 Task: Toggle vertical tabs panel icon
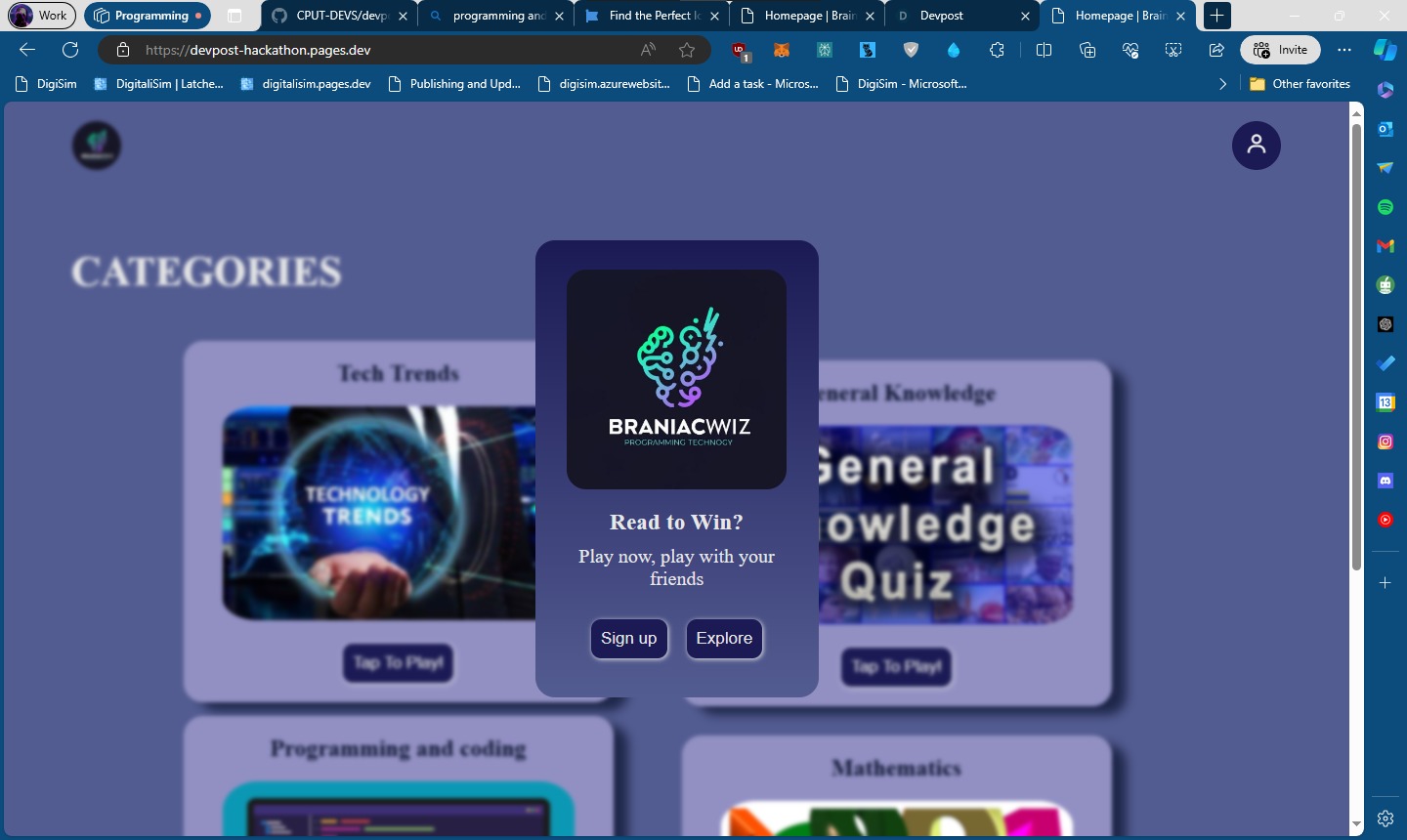click(234, 16)
